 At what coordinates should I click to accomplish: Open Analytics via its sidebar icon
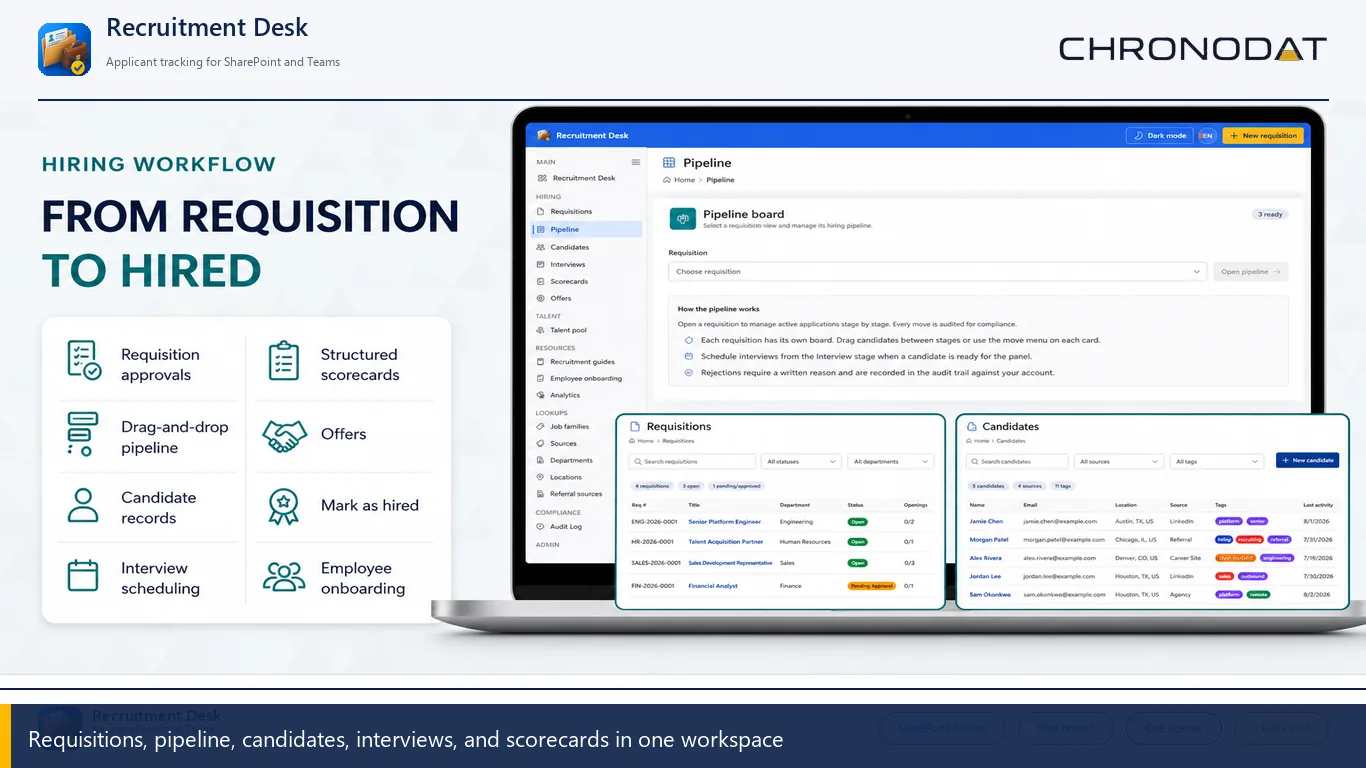pyautogui.click(x=541, y=395)
